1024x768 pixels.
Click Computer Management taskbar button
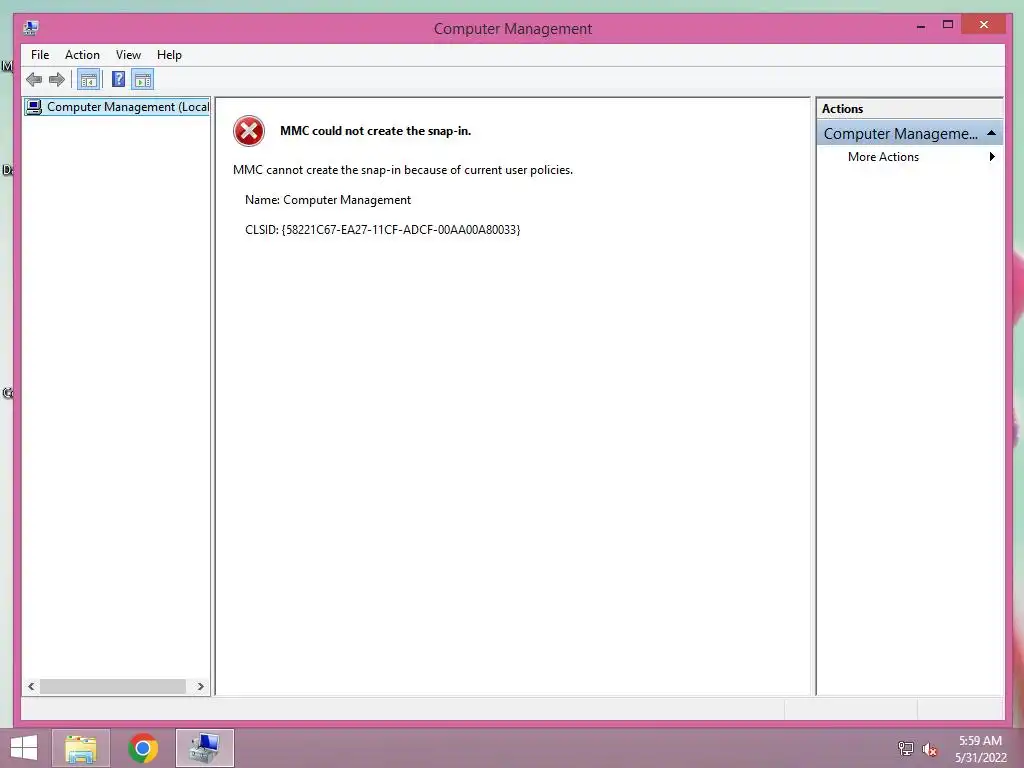204,748
